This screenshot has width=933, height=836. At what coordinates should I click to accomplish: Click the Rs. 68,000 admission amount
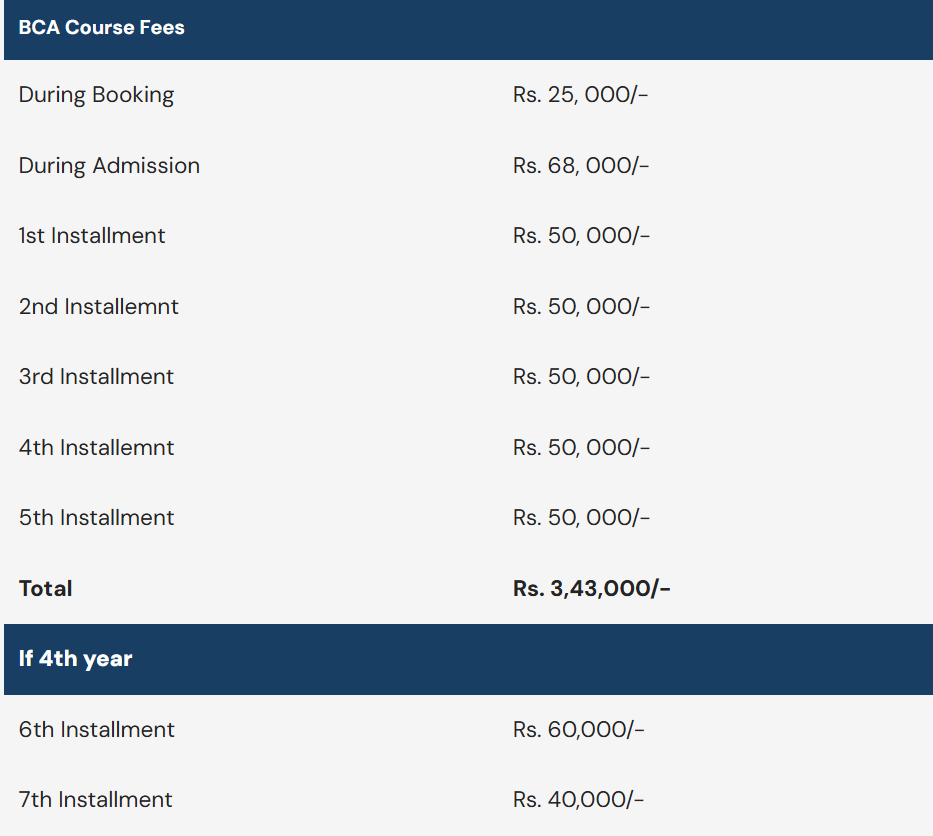point(581,166)
